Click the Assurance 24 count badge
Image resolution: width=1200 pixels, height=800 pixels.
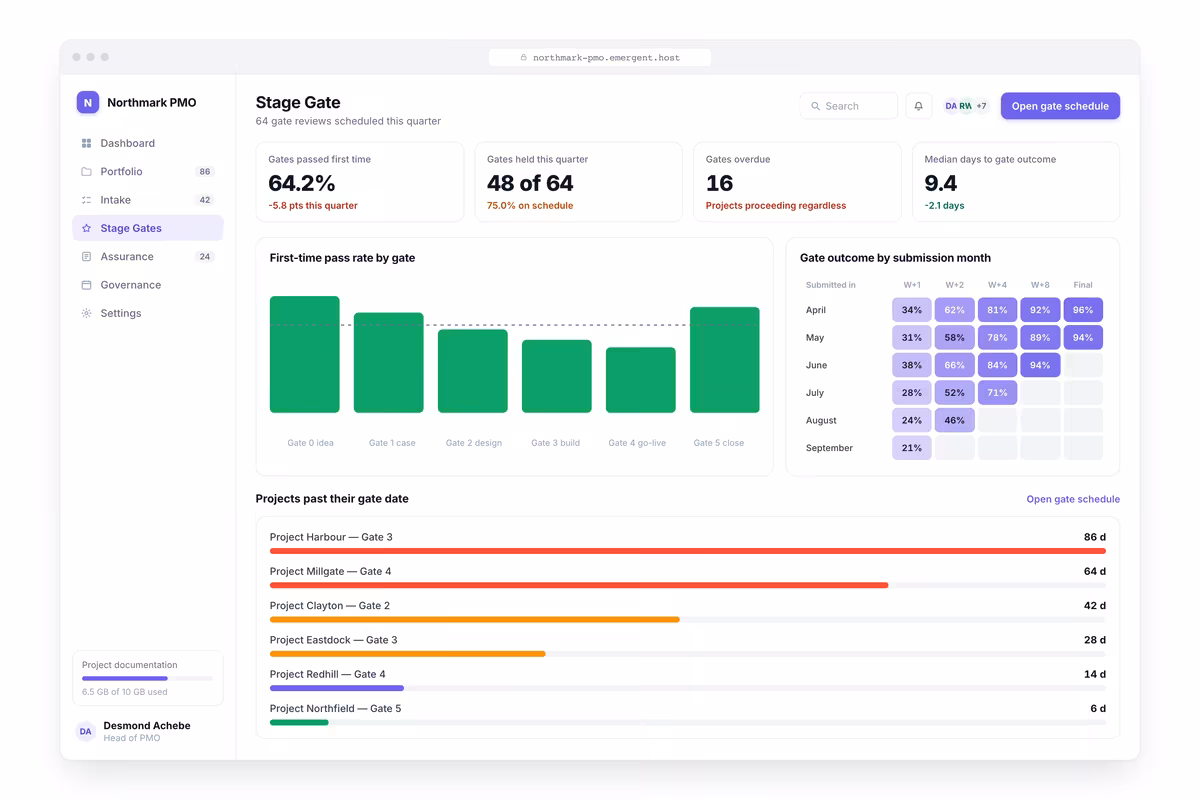pos(205,257)
